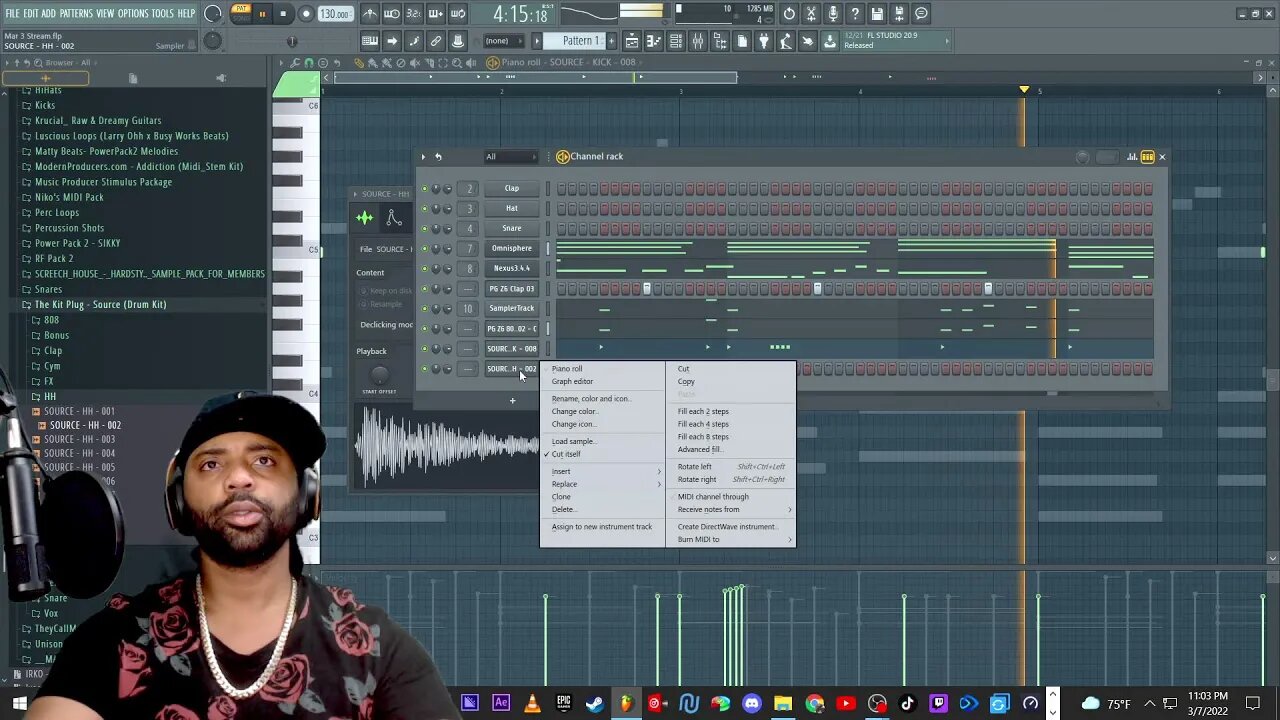Choose Assign to new instrument track
The image size is (1280, 720).
[x=602, y=527]
